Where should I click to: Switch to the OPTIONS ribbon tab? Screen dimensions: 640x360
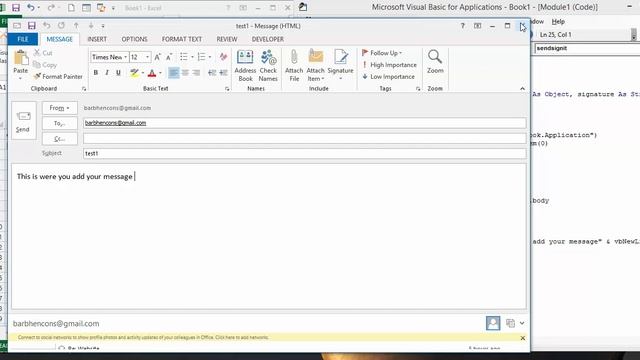(134, 39)
